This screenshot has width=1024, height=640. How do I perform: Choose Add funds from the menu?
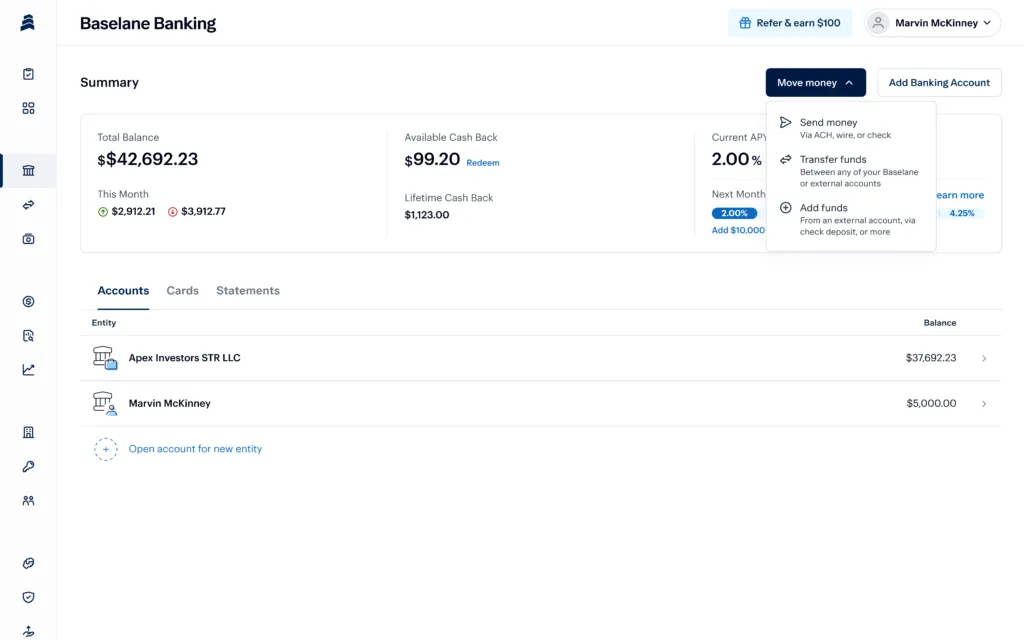click(851, 219)
